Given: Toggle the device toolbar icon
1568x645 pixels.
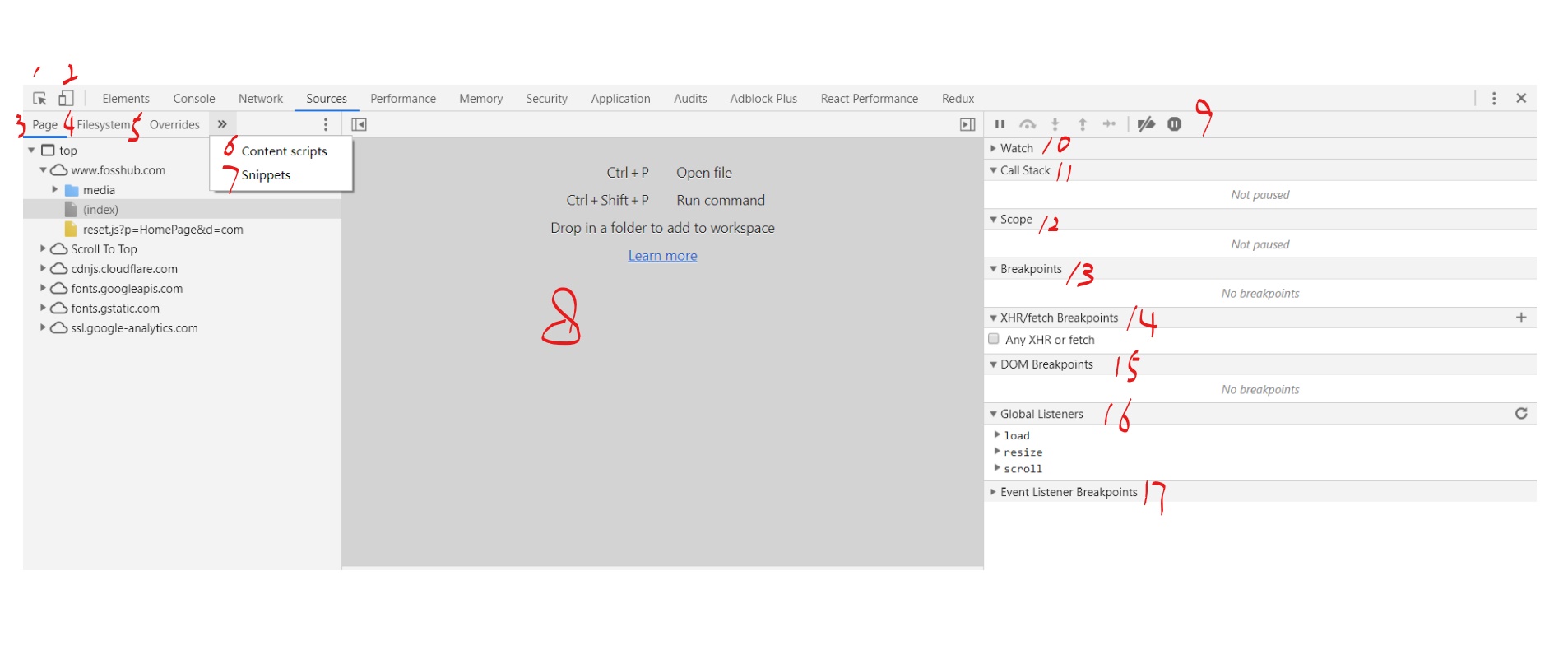Looking at the screenshot, I should [66, 99].
